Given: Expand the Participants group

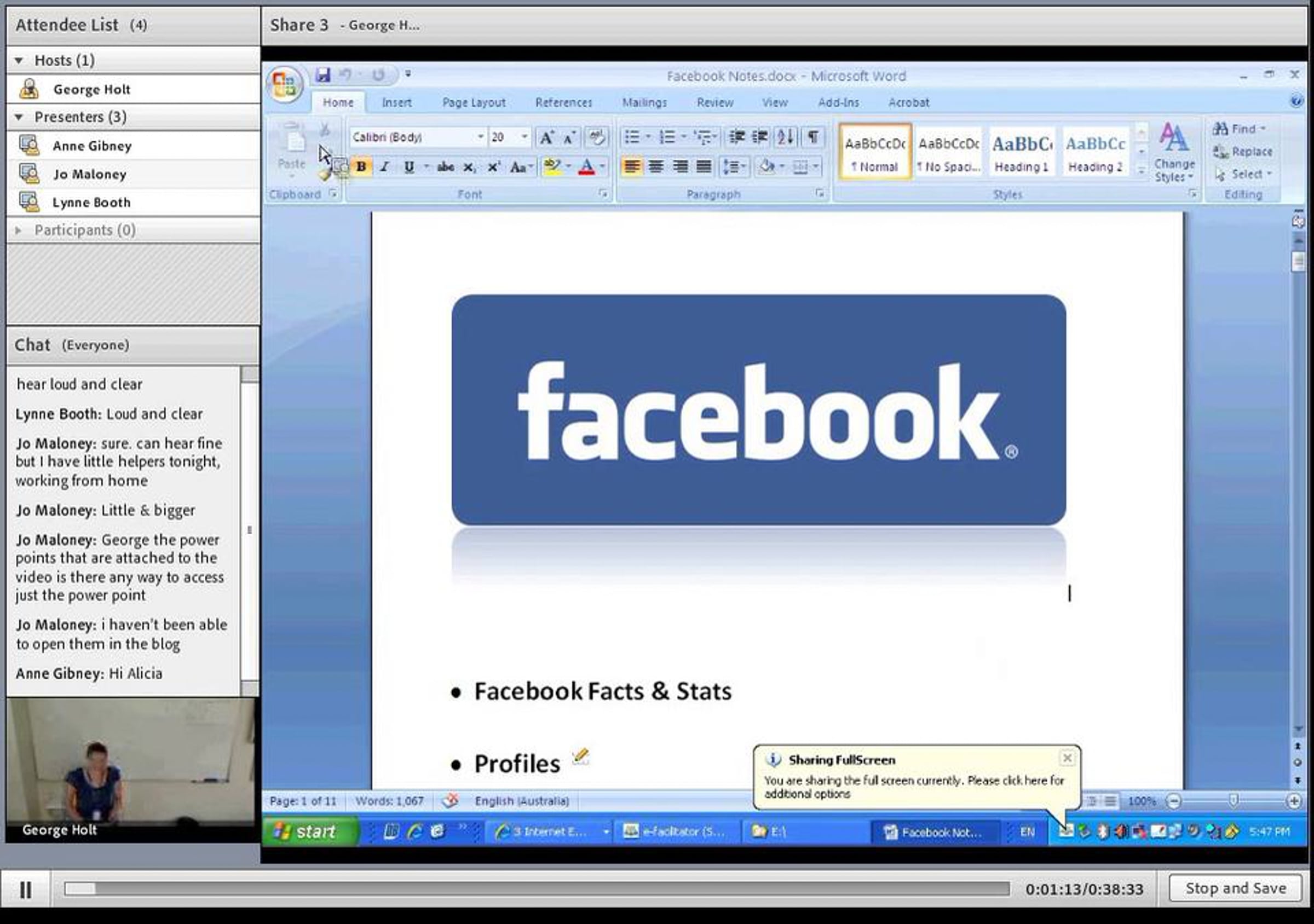Looking at the screenshot, I should pyautogui.click(x=19, y=230).
